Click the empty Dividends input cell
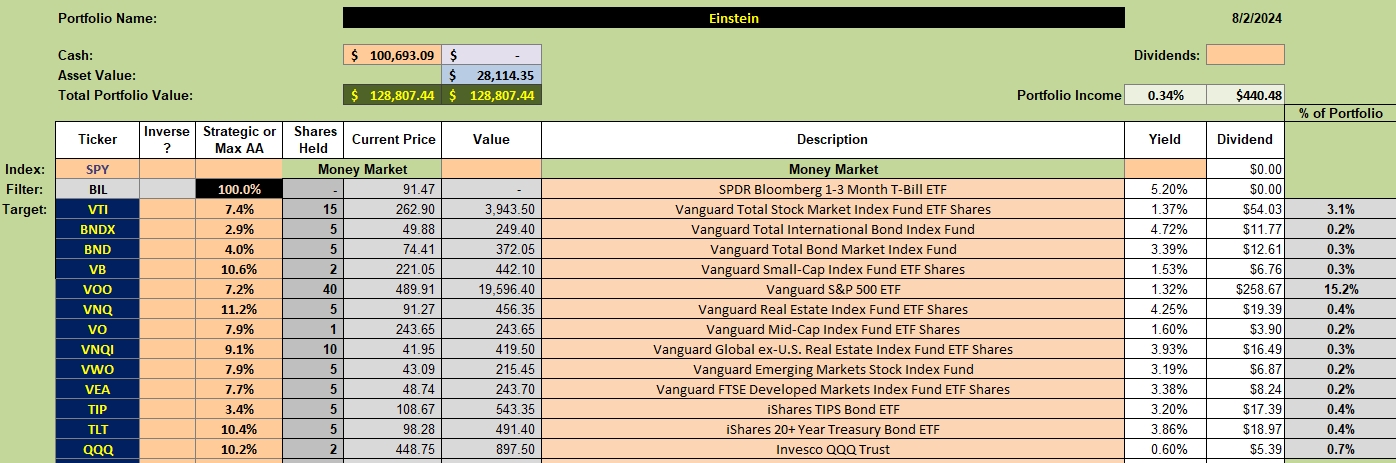 (1245, 55)
